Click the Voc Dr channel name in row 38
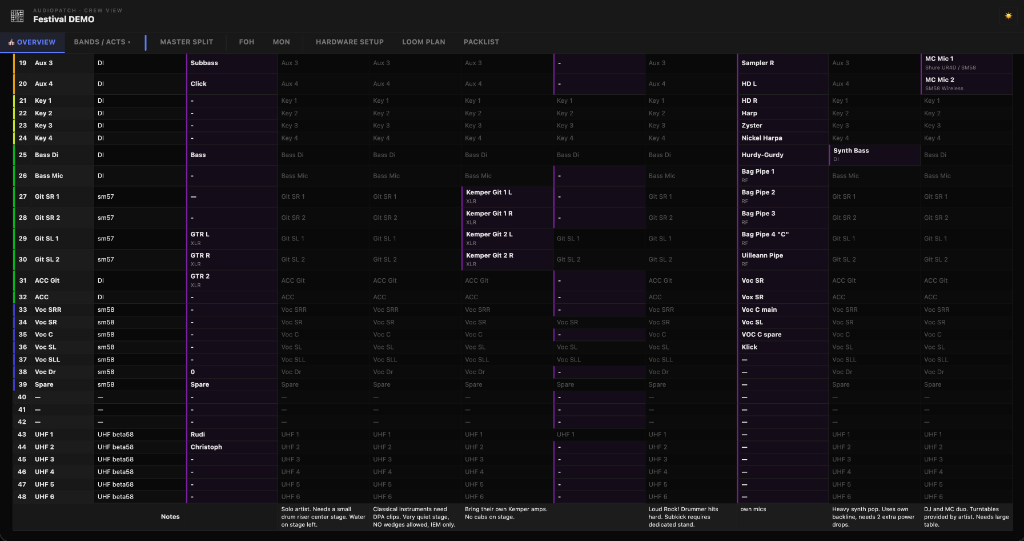This screenshot has height=541, width=1024. 45,372
